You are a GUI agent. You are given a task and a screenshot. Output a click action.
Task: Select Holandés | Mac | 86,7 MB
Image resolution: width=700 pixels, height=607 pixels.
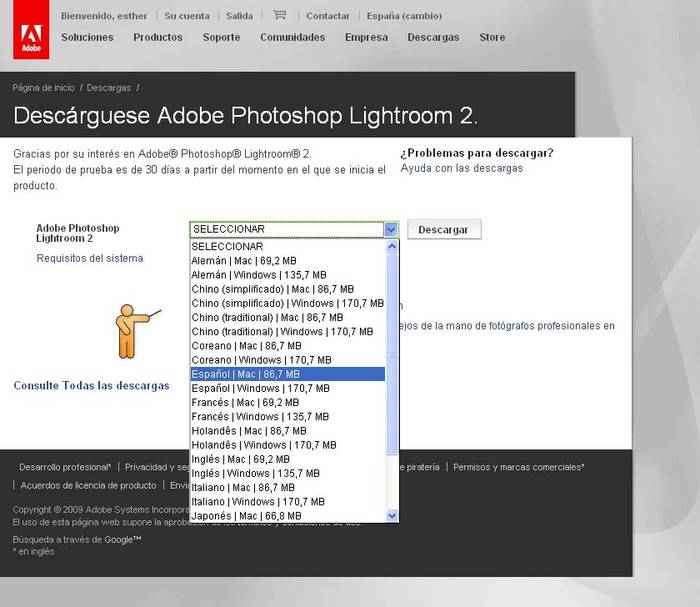click(x=288, y=431)
